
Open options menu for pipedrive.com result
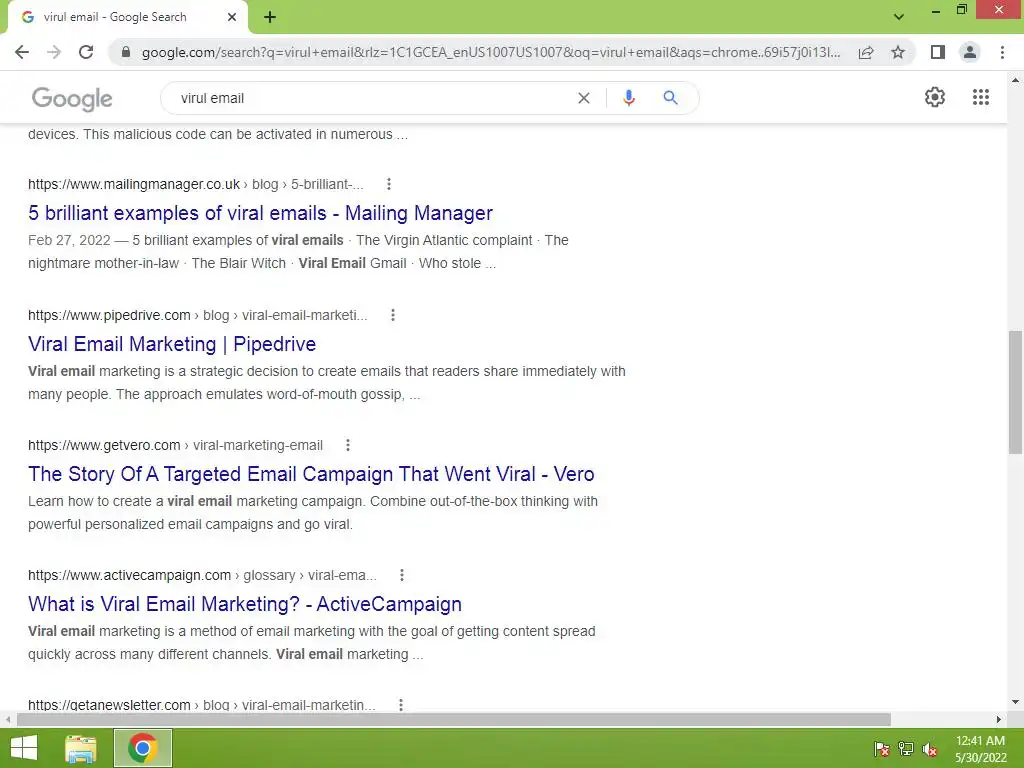pyautogui.click(x=393, y=315)
